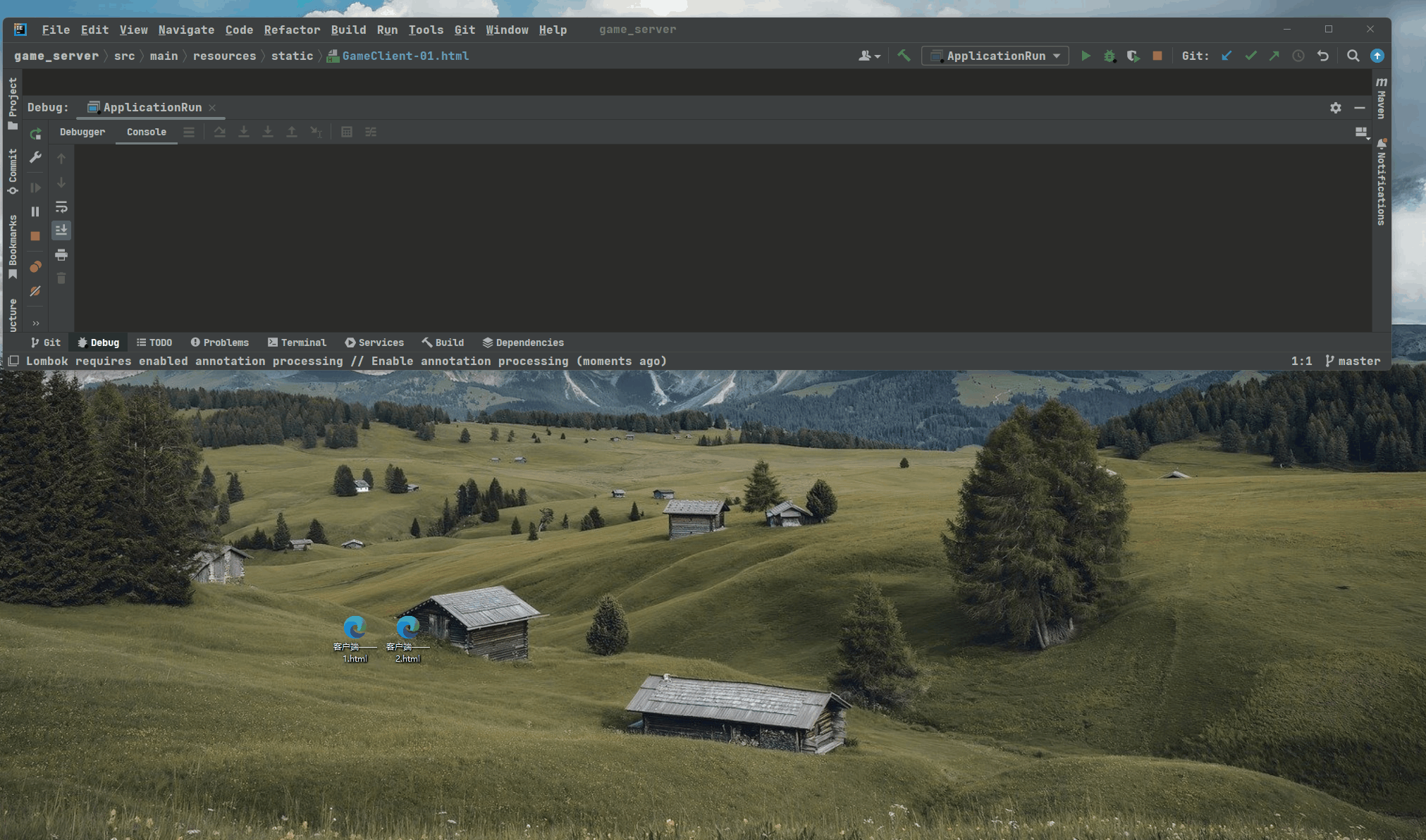Click the Rerun ApplicationRun icon
The height and width of the screenshot is (840, 1426).
[x=35, y=134]
